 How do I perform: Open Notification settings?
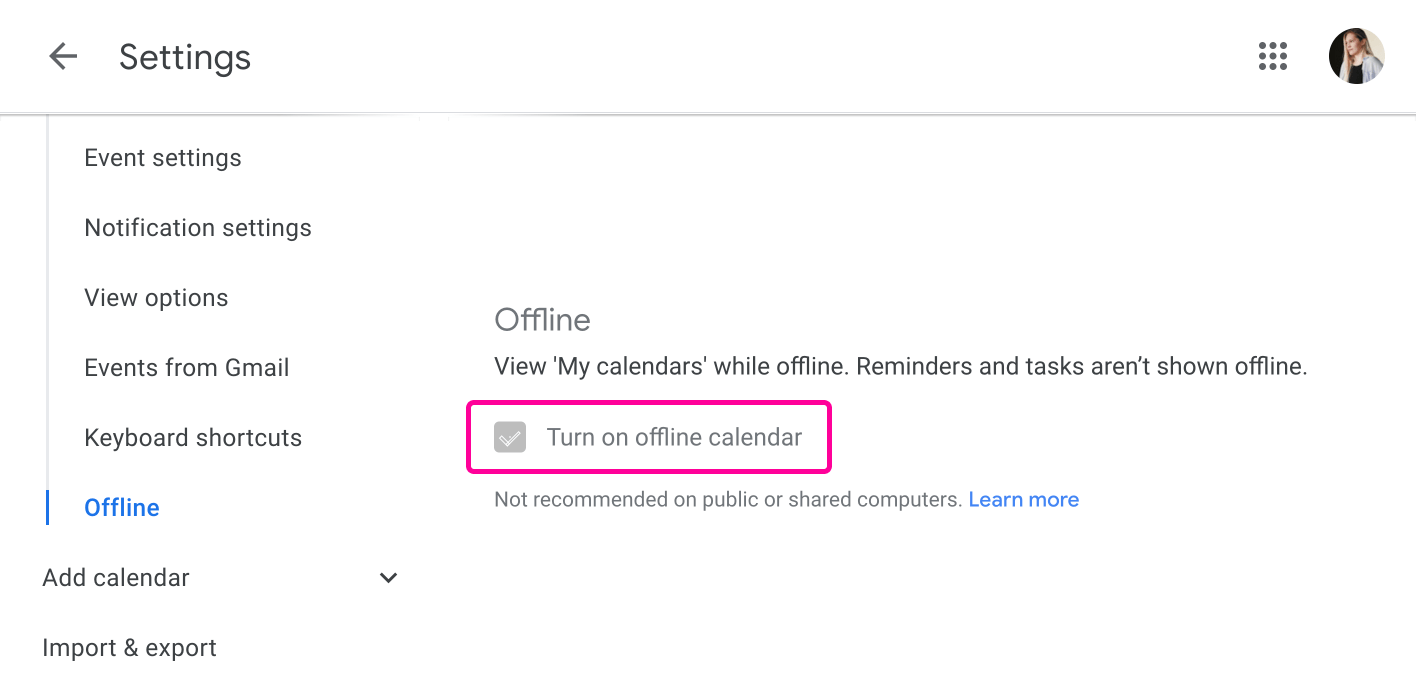click(197, 227)
